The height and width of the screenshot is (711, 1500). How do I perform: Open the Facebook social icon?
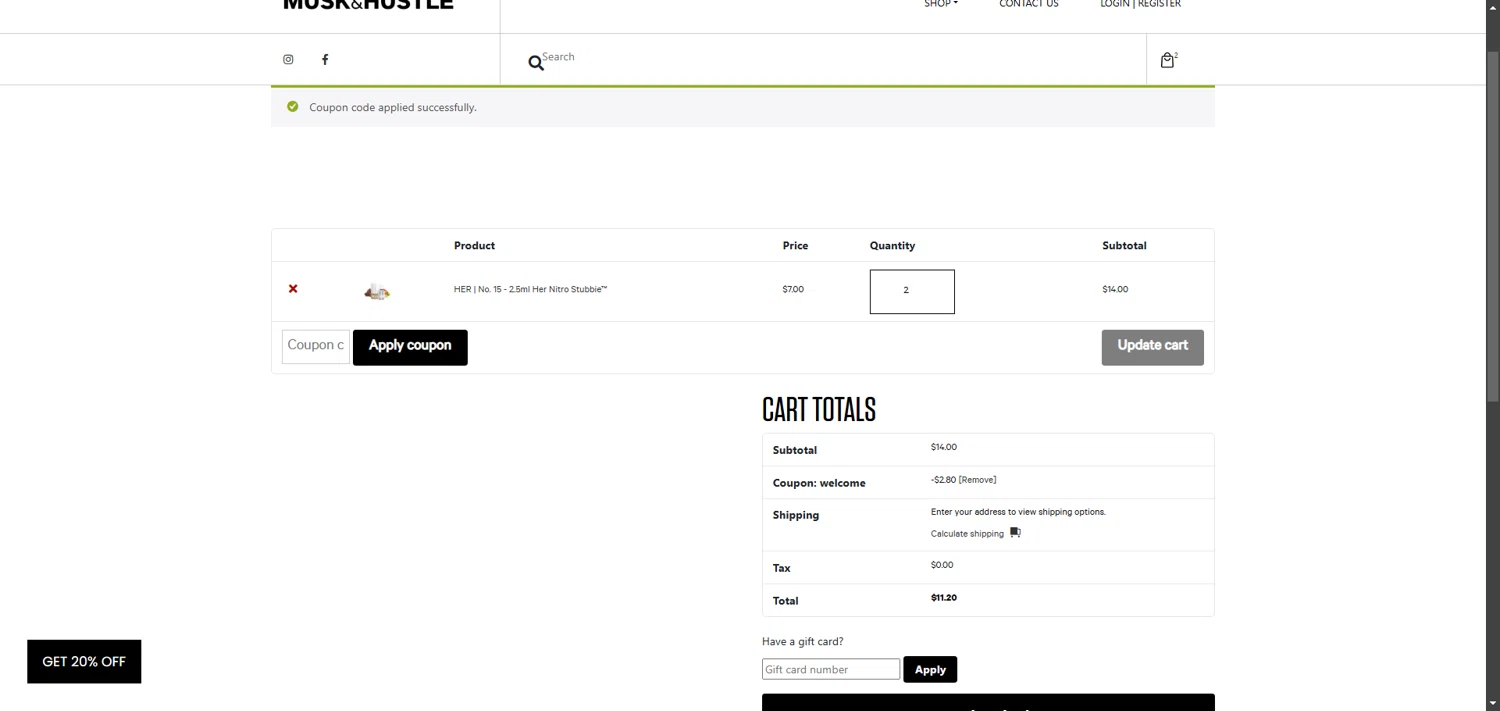(325, 59)
